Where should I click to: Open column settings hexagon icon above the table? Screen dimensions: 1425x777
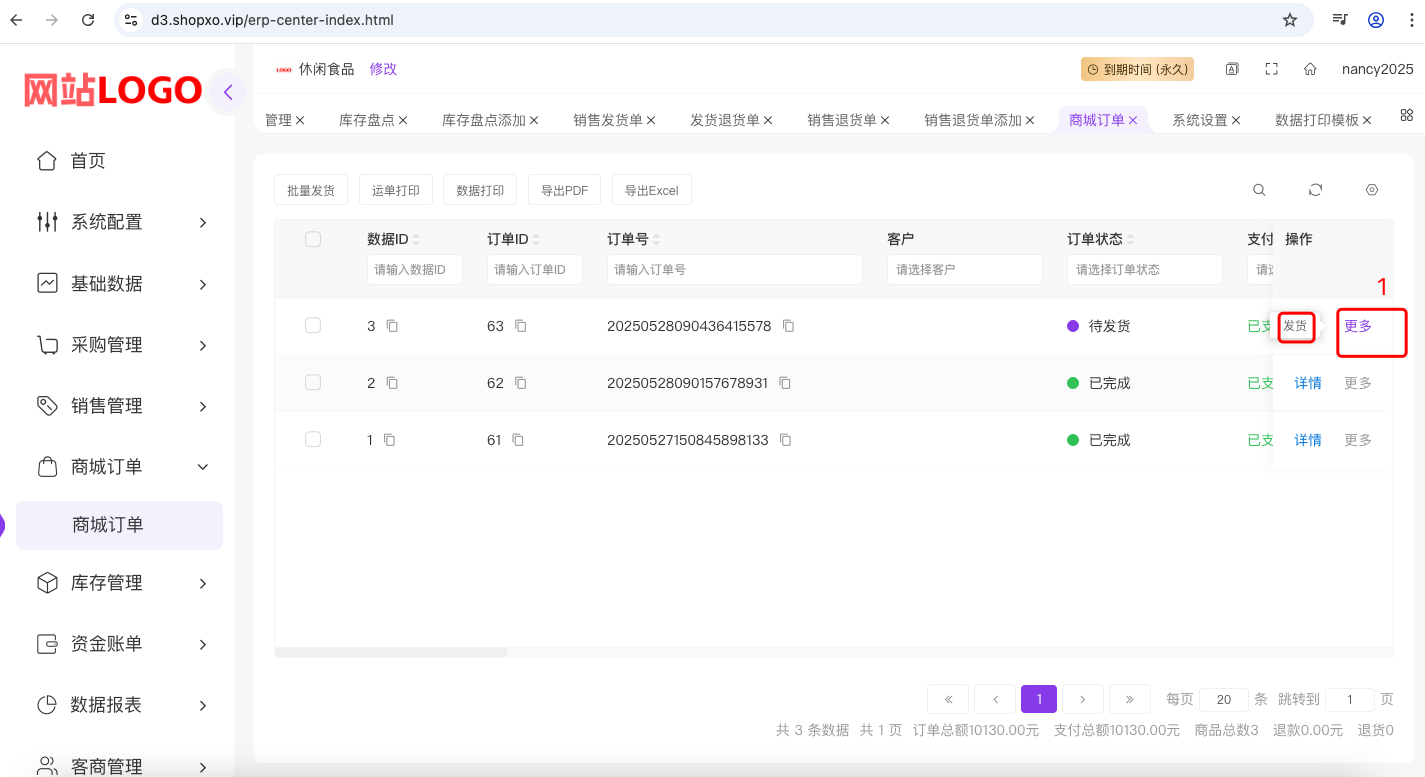point(1372,190)
